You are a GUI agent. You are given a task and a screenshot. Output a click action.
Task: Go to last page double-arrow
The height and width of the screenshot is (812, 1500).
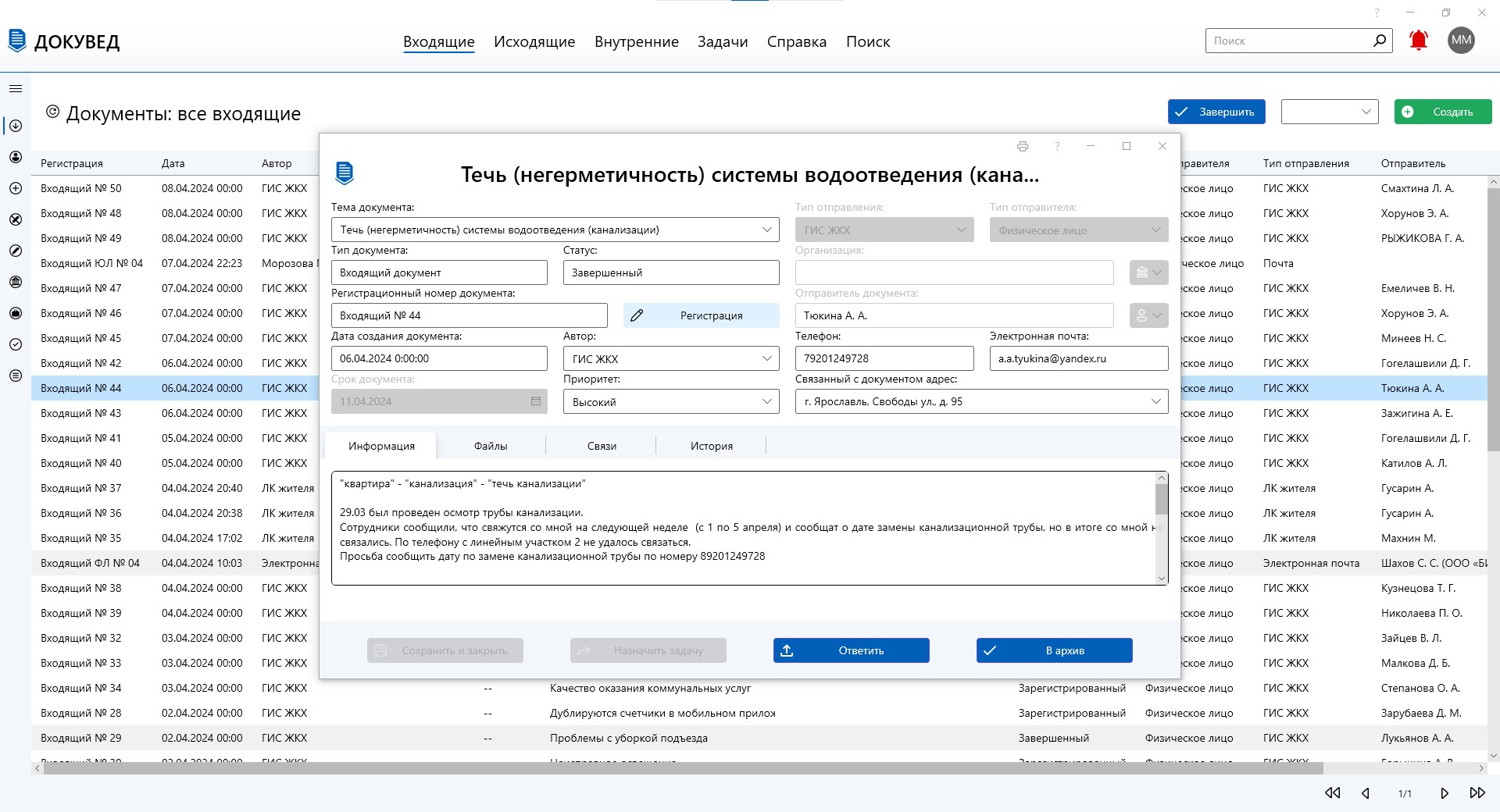(x=1477, y=792)
